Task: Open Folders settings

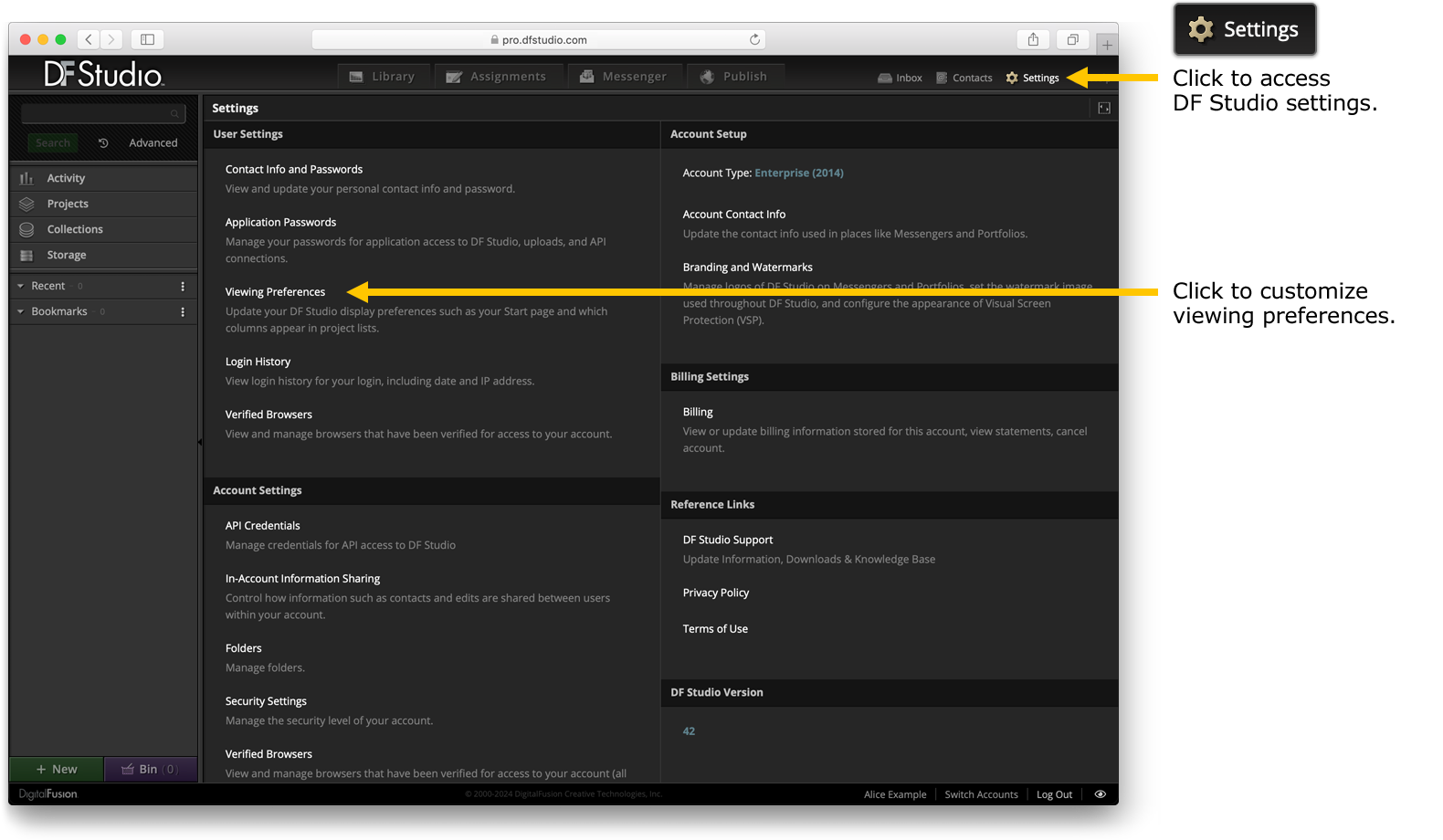Action: click(244, 648)
